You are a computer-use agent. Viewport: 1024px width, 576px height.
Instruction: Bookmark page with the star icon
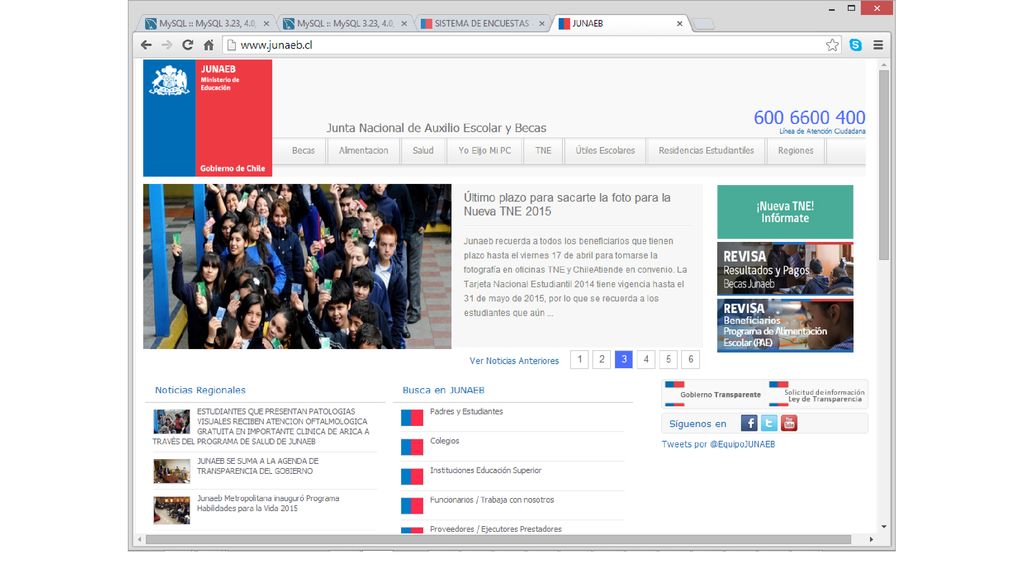point(832,45)
